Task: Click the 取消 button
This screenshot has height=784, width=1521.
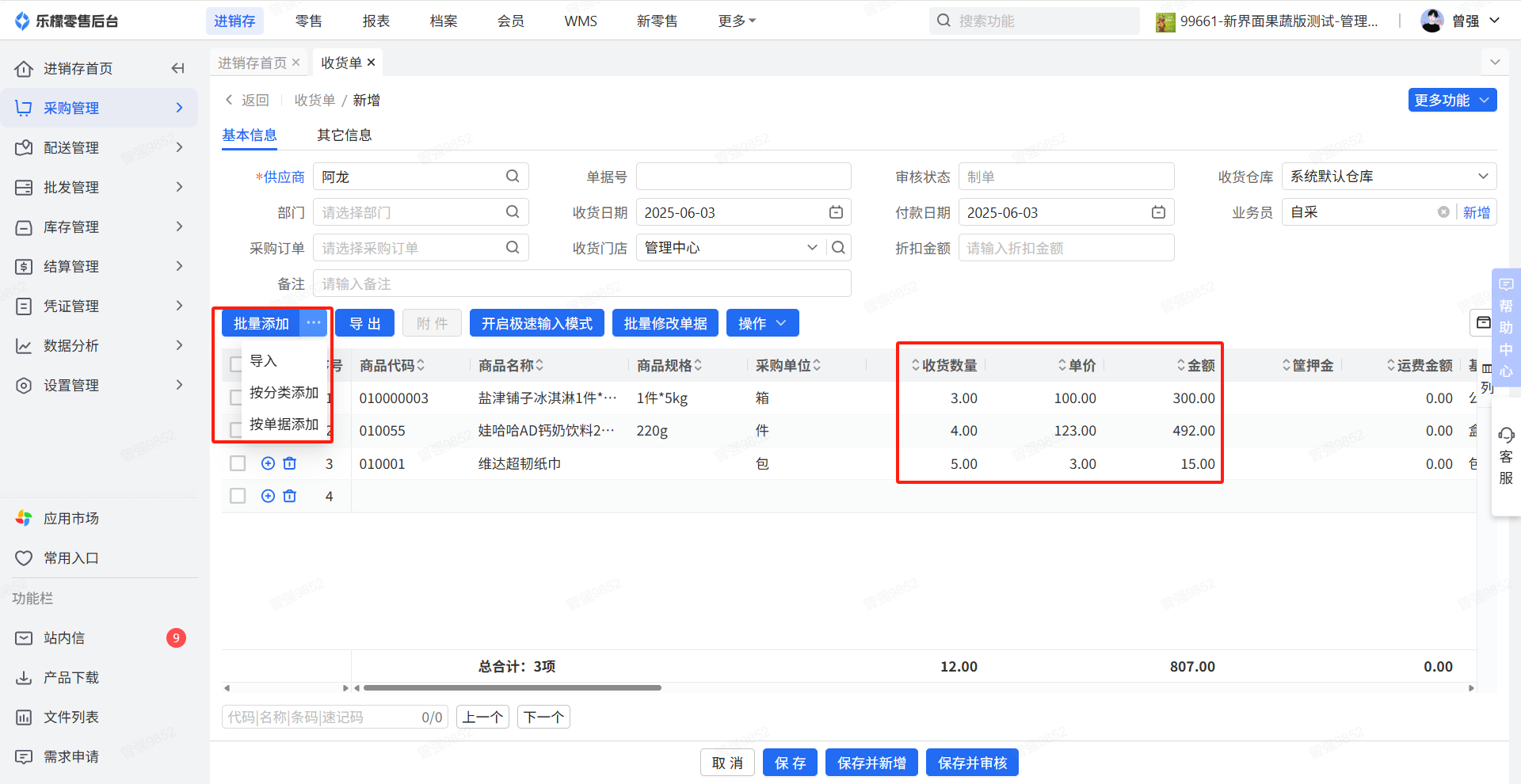Action: coord(727,763)
